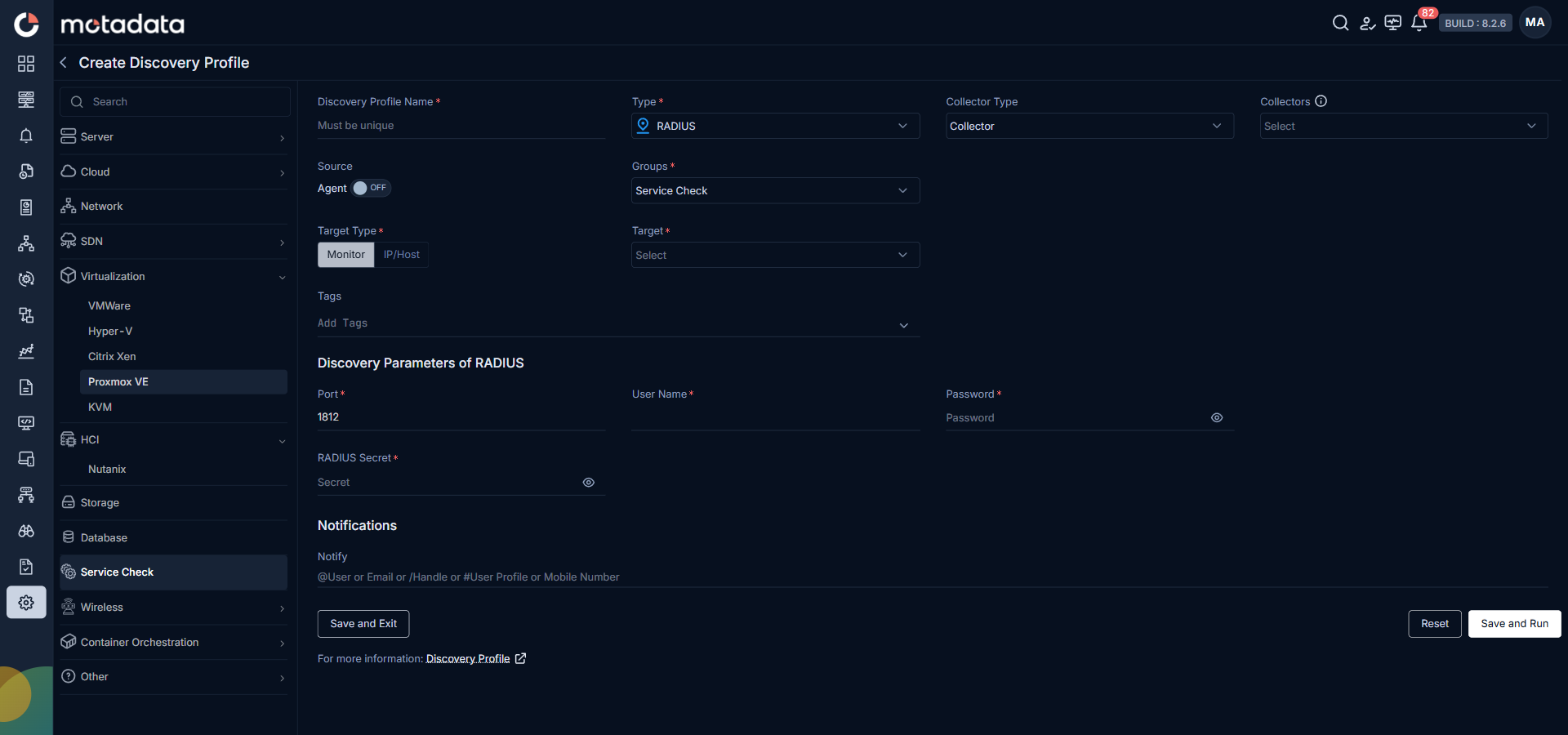Image resolution: width=1568 pixels, height=735 pixels.
Task: Click the Save and Run button
Action: click(1515, 624)
